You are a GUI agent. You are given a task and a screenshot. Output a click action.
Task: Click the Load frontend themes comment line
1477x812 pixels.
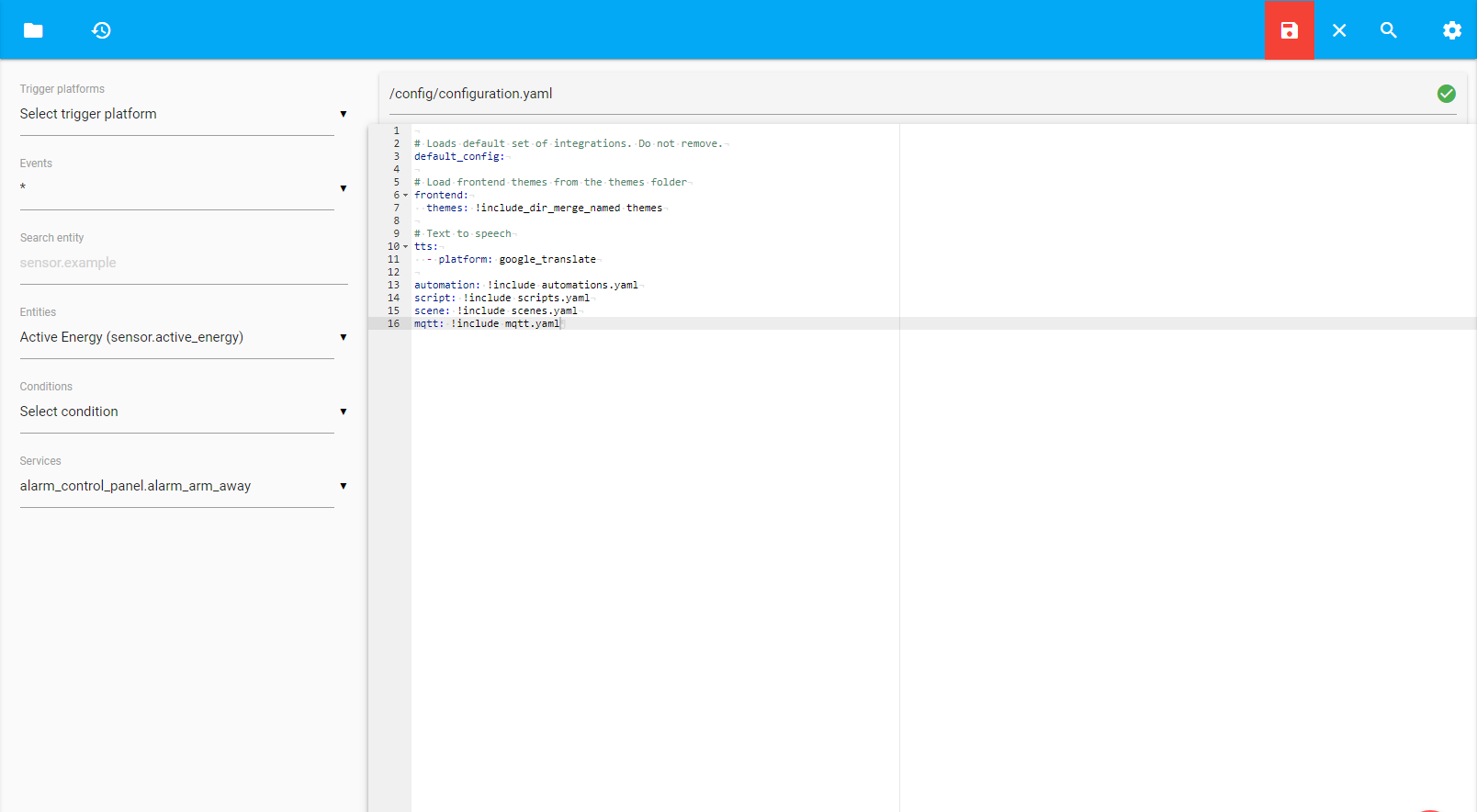pyautogui.click(x=550, y=182)
